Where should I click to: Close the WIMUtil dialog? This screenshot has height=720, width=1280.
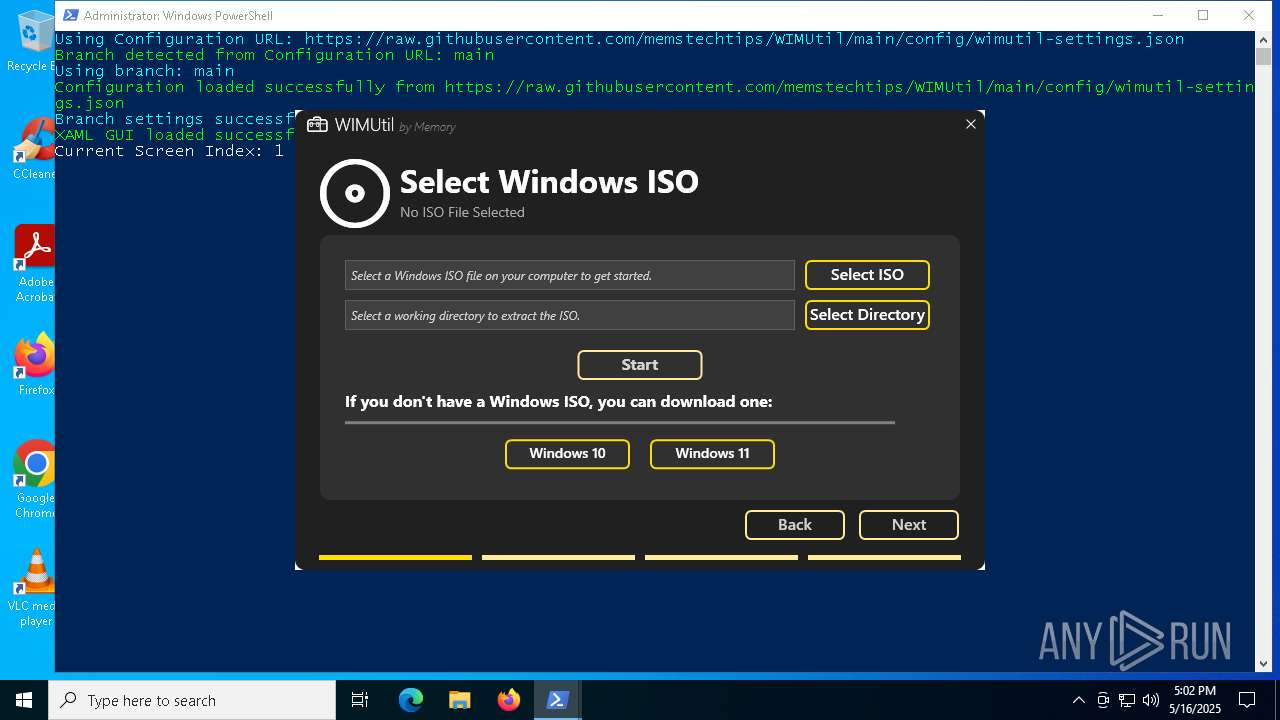pos(970,124)
